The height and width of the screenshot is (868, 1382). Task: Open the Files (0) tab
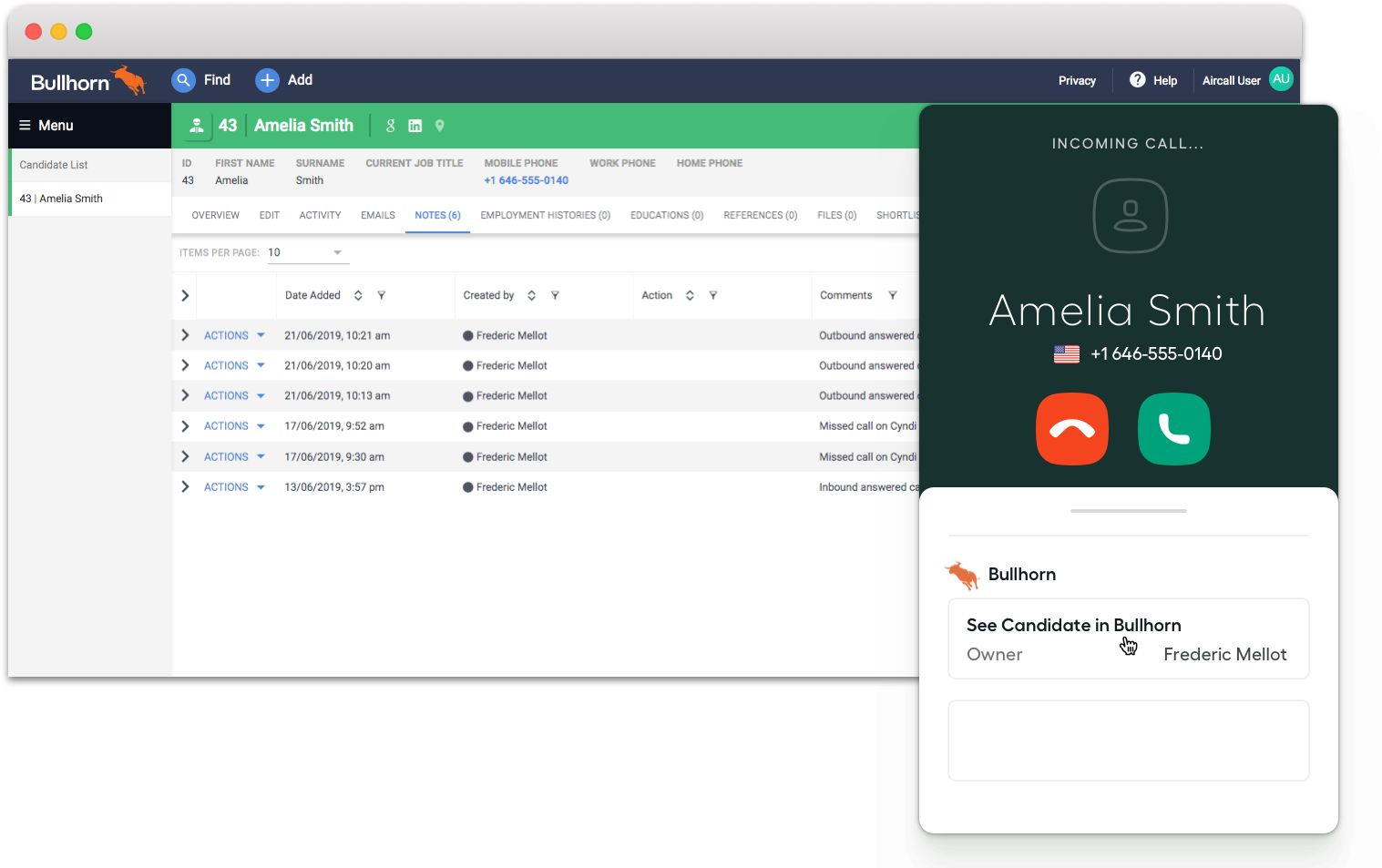836,215
